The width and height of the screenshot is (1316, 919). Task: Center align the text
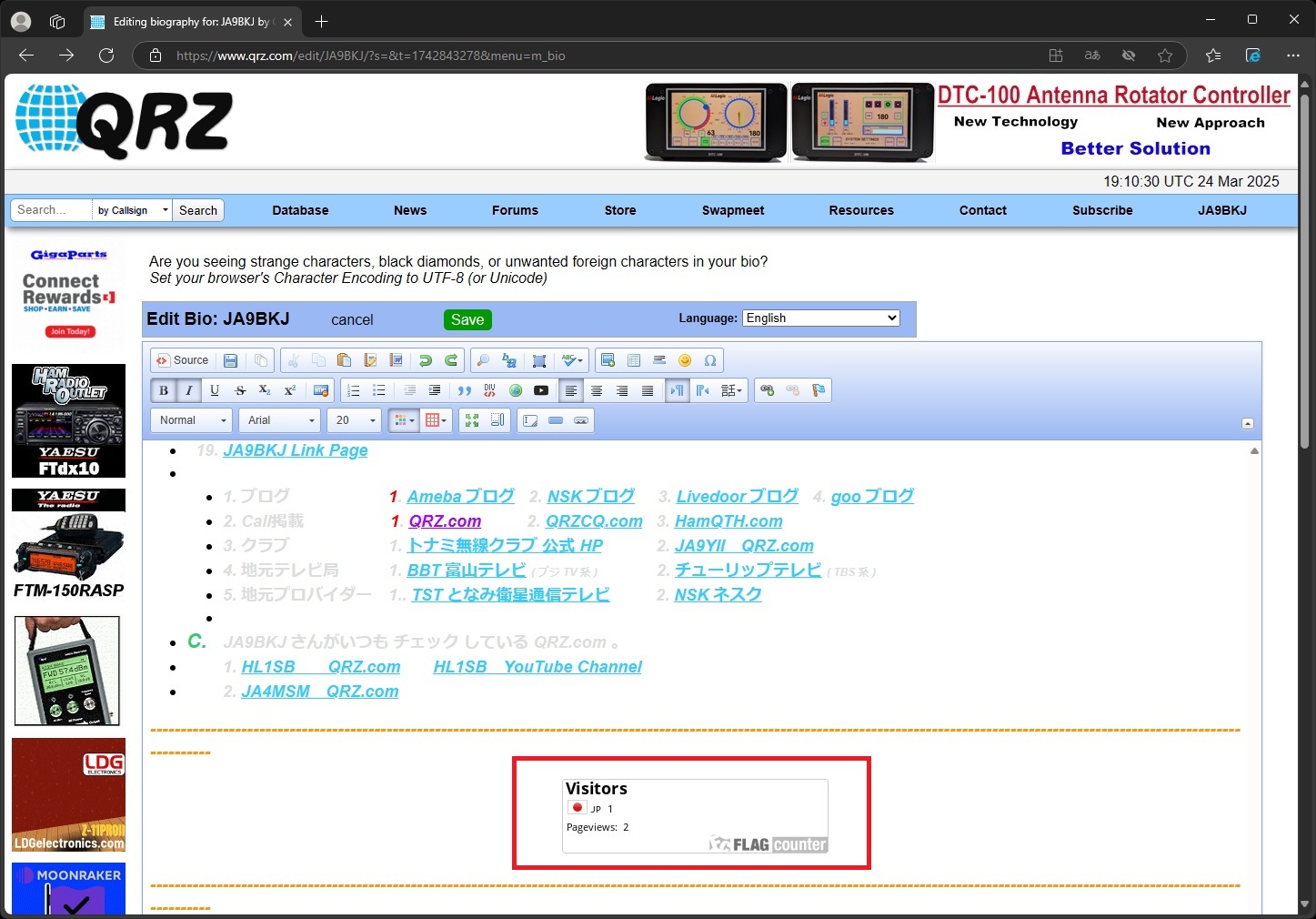(597, 390)
